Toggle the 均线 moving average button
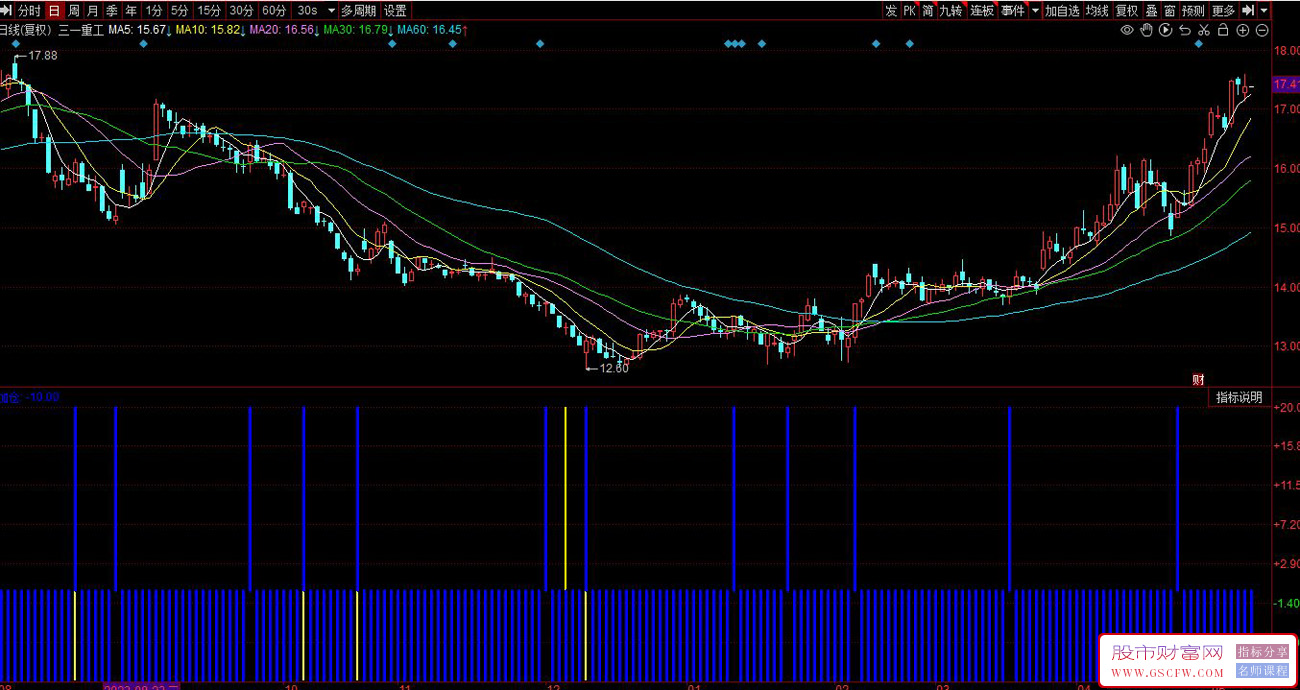Screen dimensions: 1300x690 1097,10
